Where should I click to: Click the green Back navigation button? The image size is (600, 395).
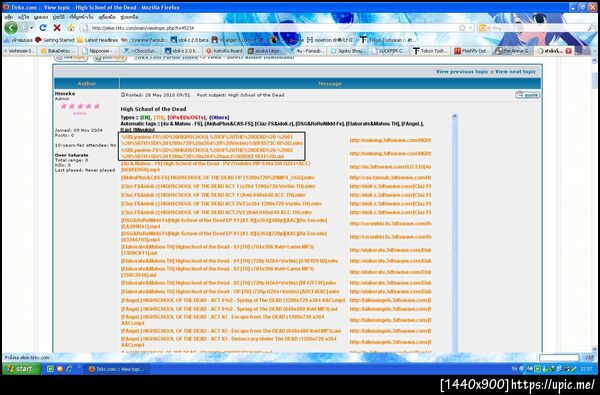click(11, 28)
